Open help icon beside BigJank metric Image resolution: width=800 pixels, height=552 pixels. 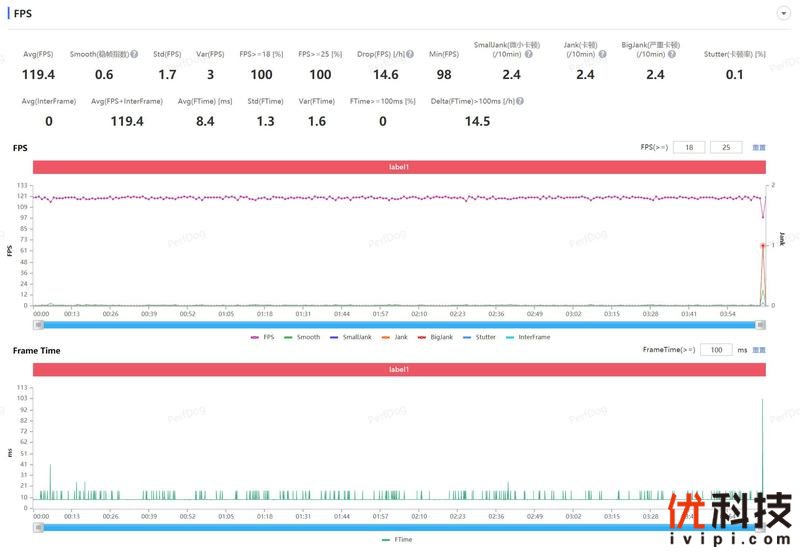[672, 54]
